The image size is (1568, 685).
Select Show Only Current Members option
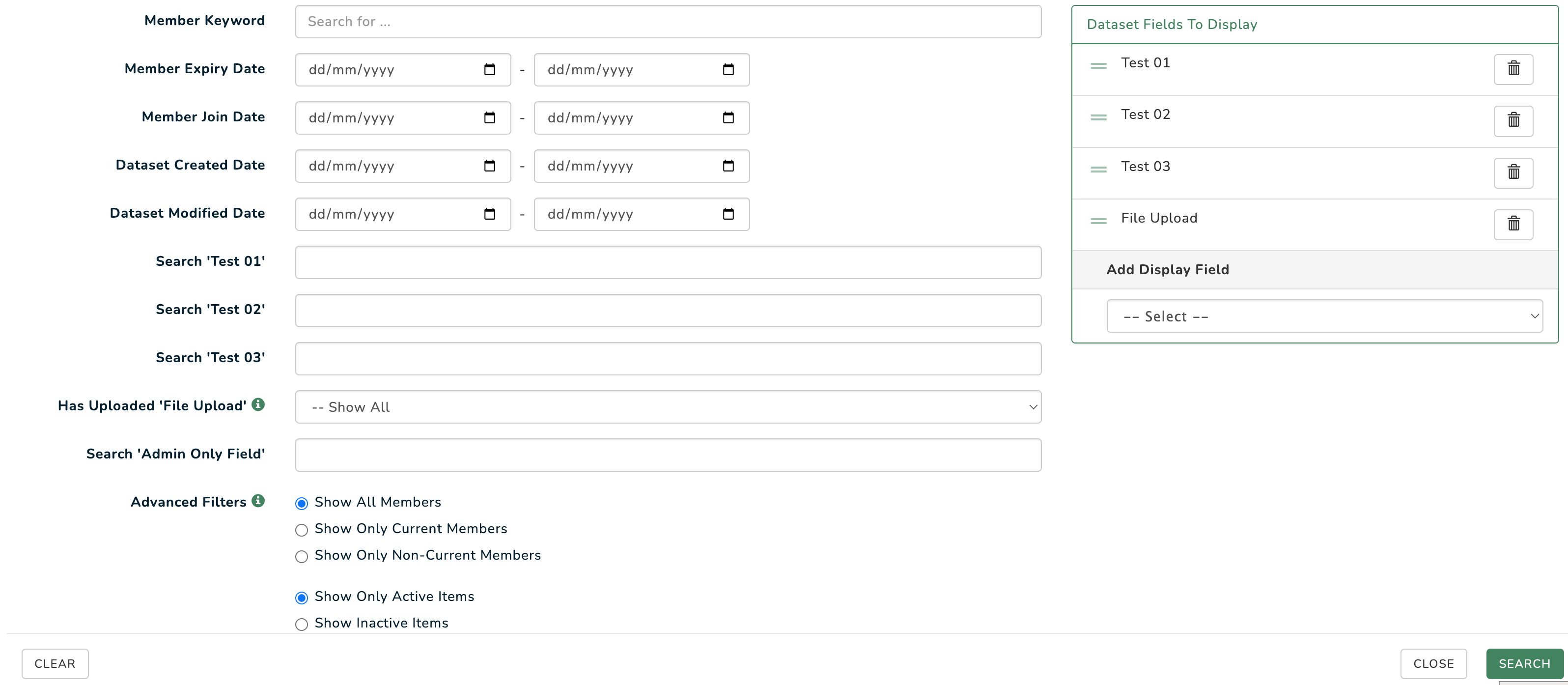[301, 530]
